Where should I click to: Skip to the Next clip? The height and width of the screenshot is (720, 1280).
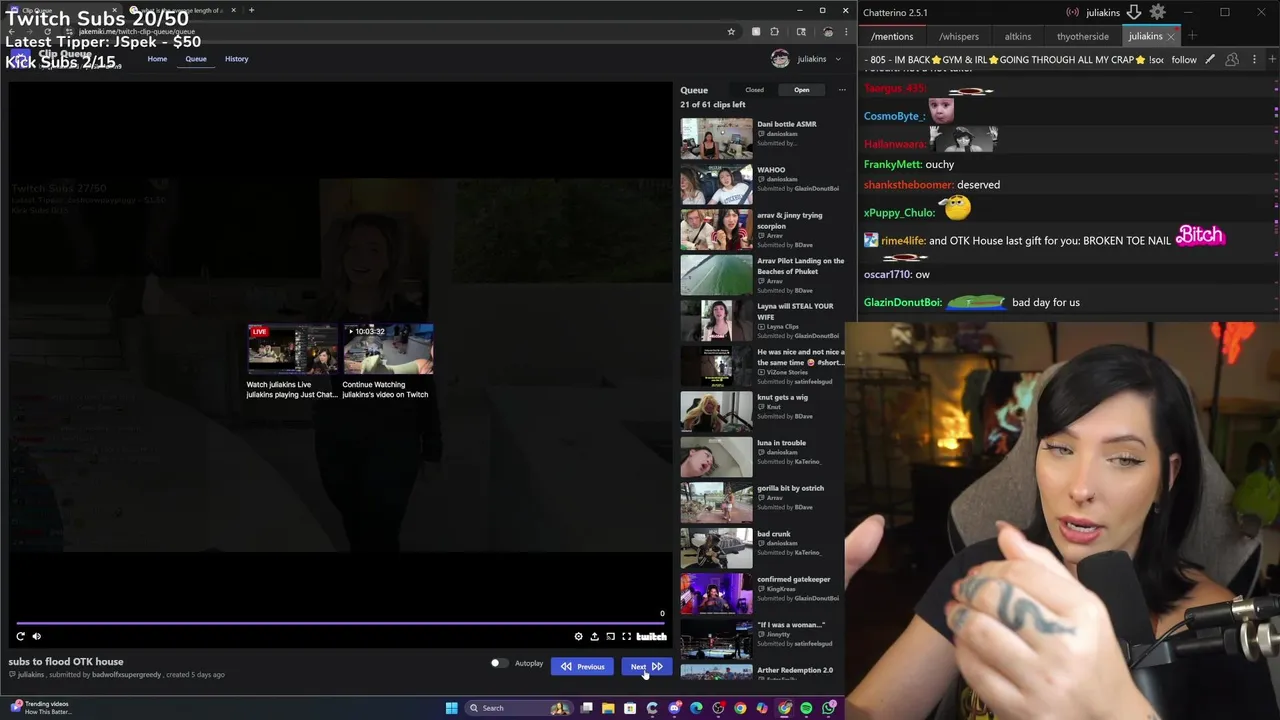645,666
